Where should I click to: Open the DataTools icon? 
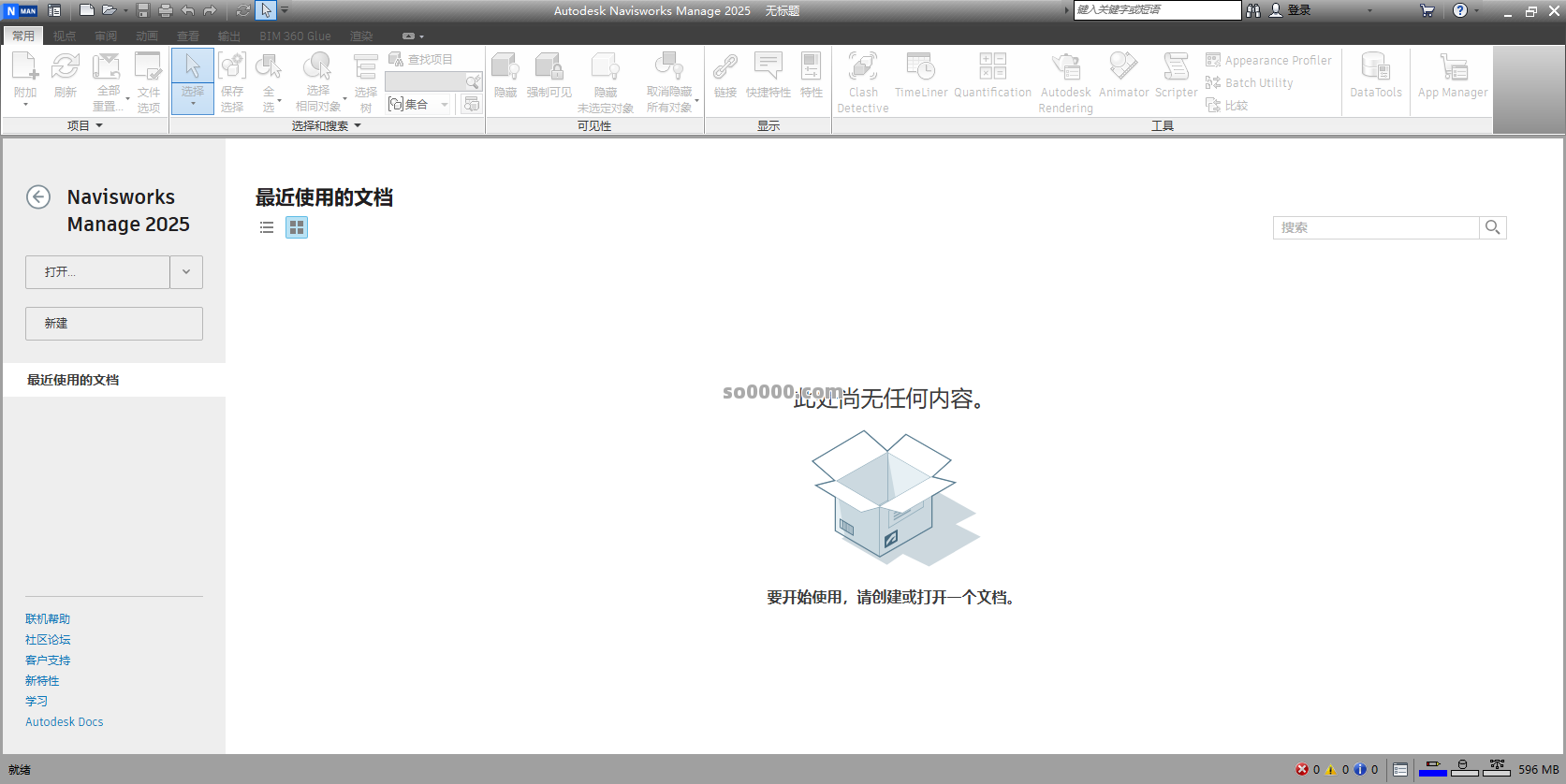click(x=1375, y=67)
